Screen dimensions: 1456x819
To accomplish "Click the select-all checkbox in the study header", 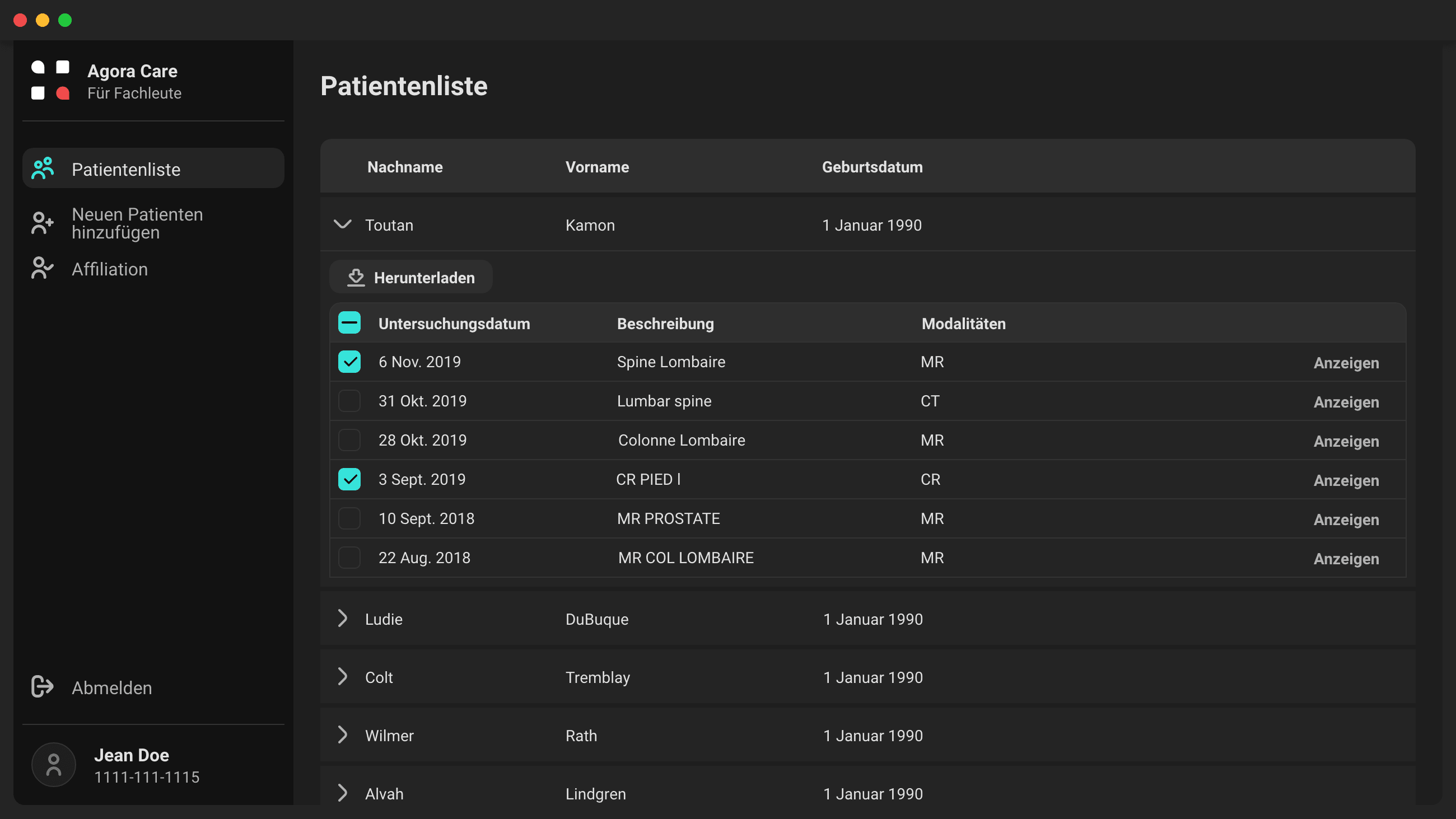I will pos(349,323).
